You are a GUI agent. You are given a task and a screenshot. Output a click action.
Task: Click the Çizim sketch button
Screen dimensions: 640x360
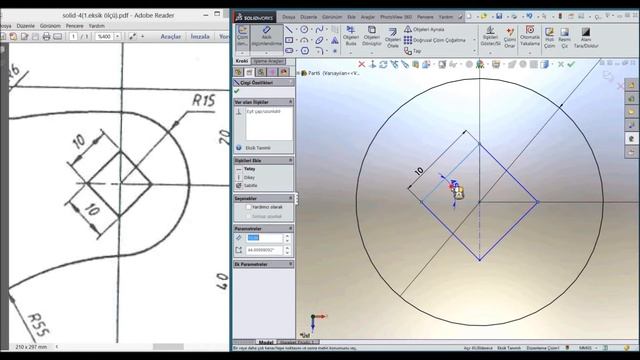(x=242, y=37)
